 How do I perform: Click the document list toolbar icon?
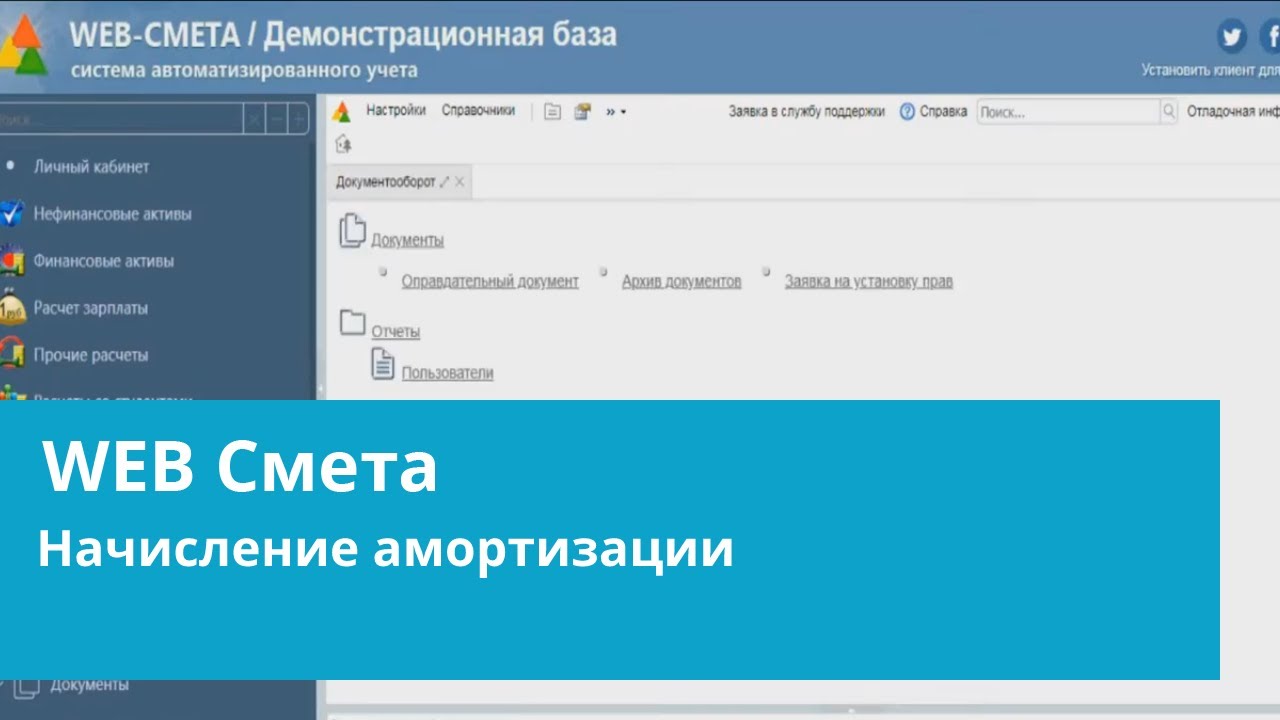point(552,111)
